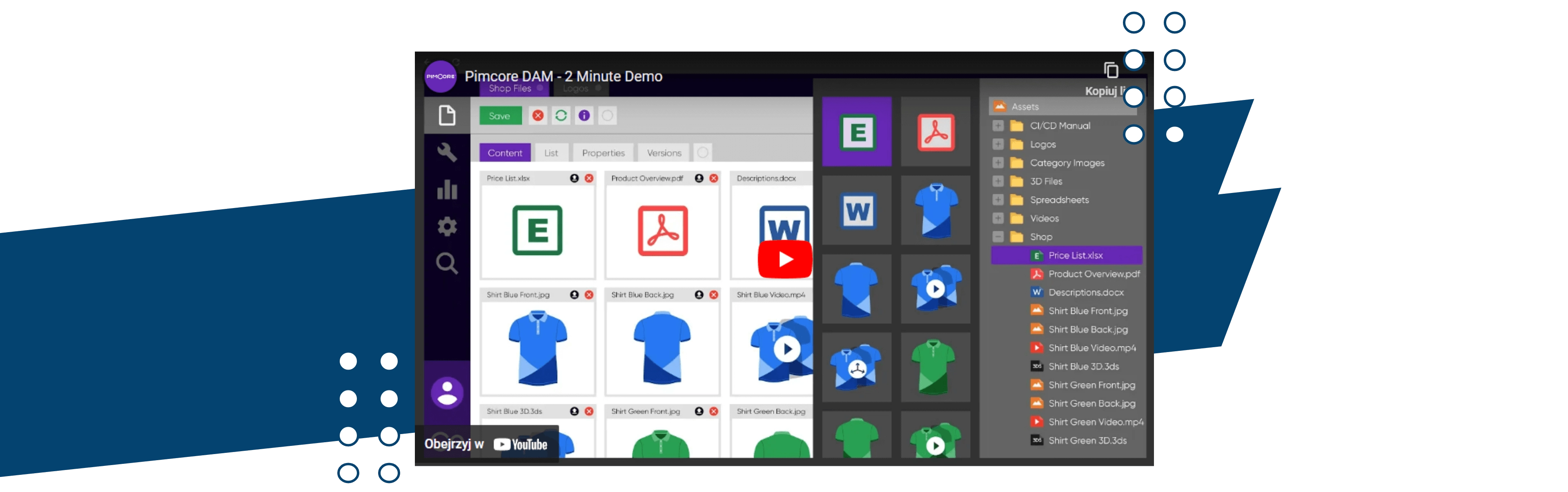This screenshot has height=492, width=1568.
Task: Open the Pimcore channel avatar
Action: pos(440,77)
